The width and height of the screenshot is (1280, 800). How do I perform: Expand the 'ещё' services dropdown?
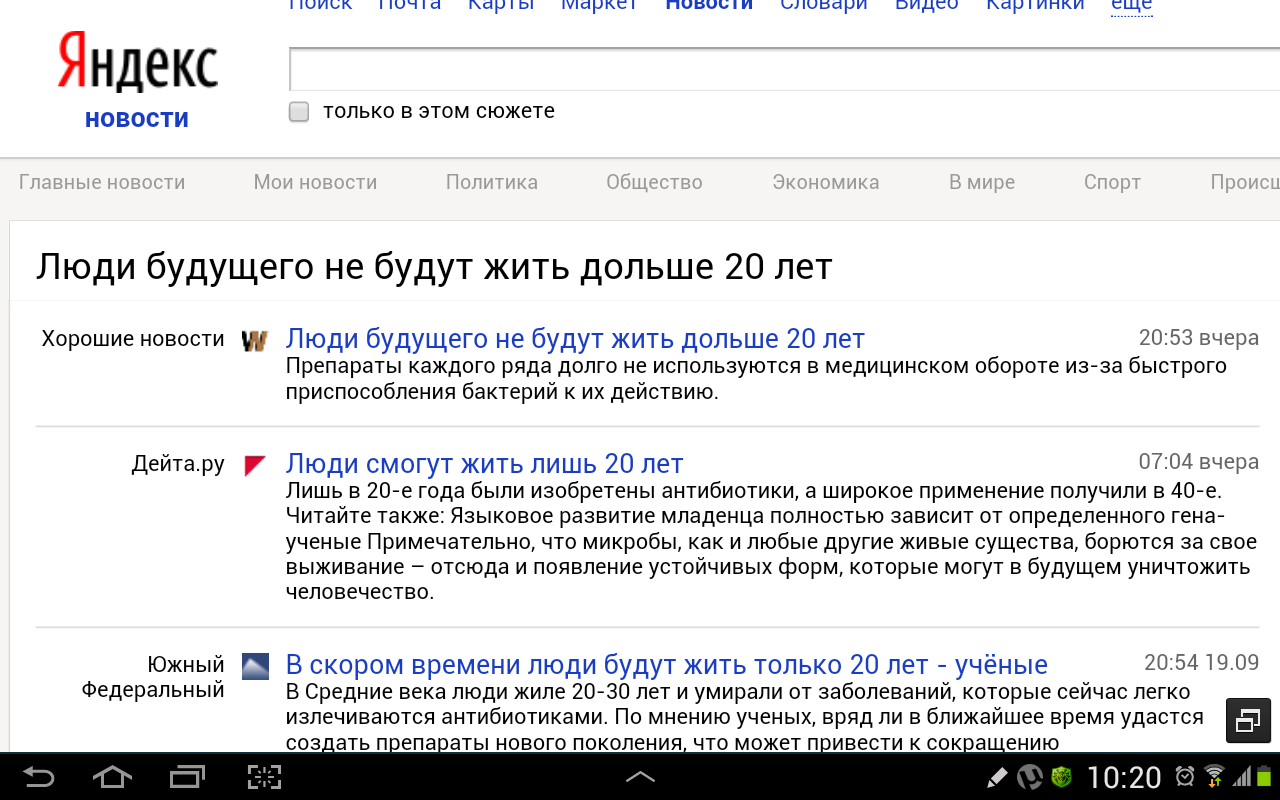point(1131,5)
